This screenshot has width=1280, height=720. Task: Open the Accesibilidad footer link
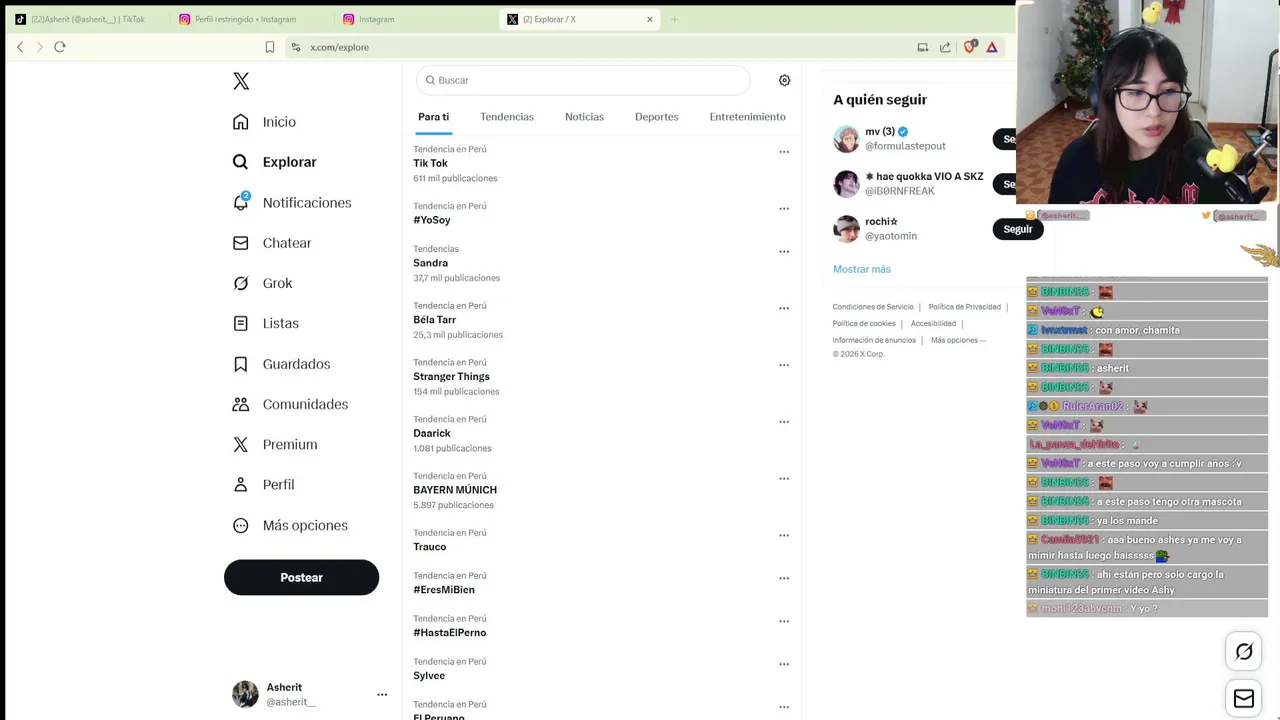934,324
